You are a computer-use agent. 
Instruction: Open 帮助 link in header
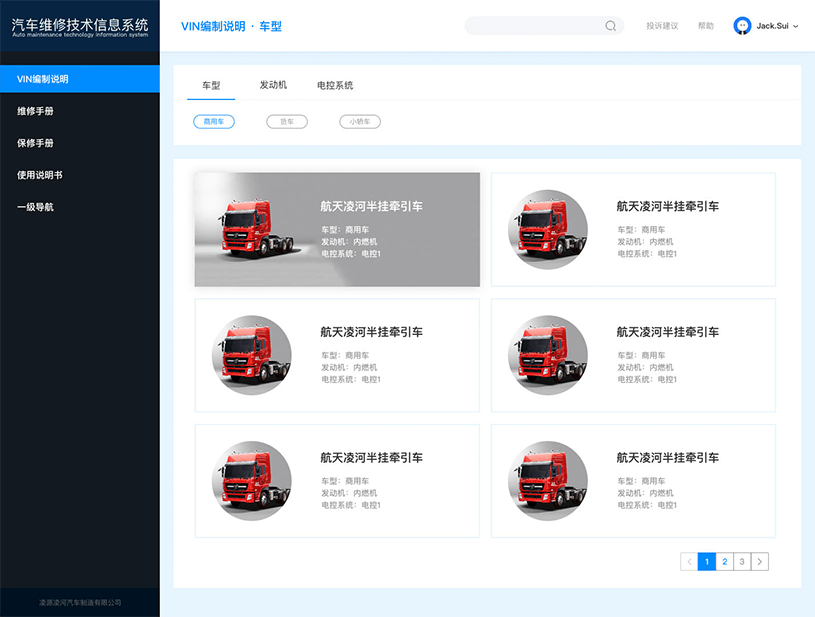pos(705,26)
